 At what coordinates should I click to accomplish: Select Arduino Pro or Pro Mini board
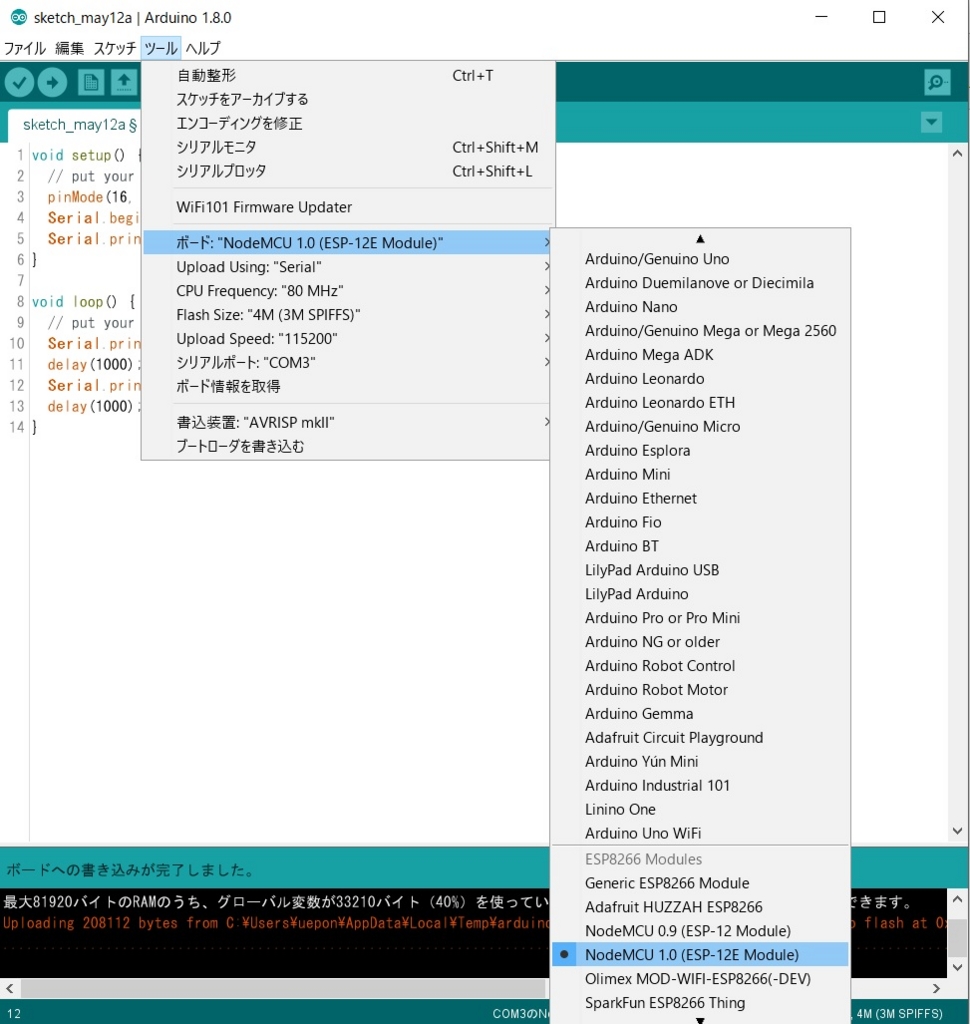coord(700,618)
